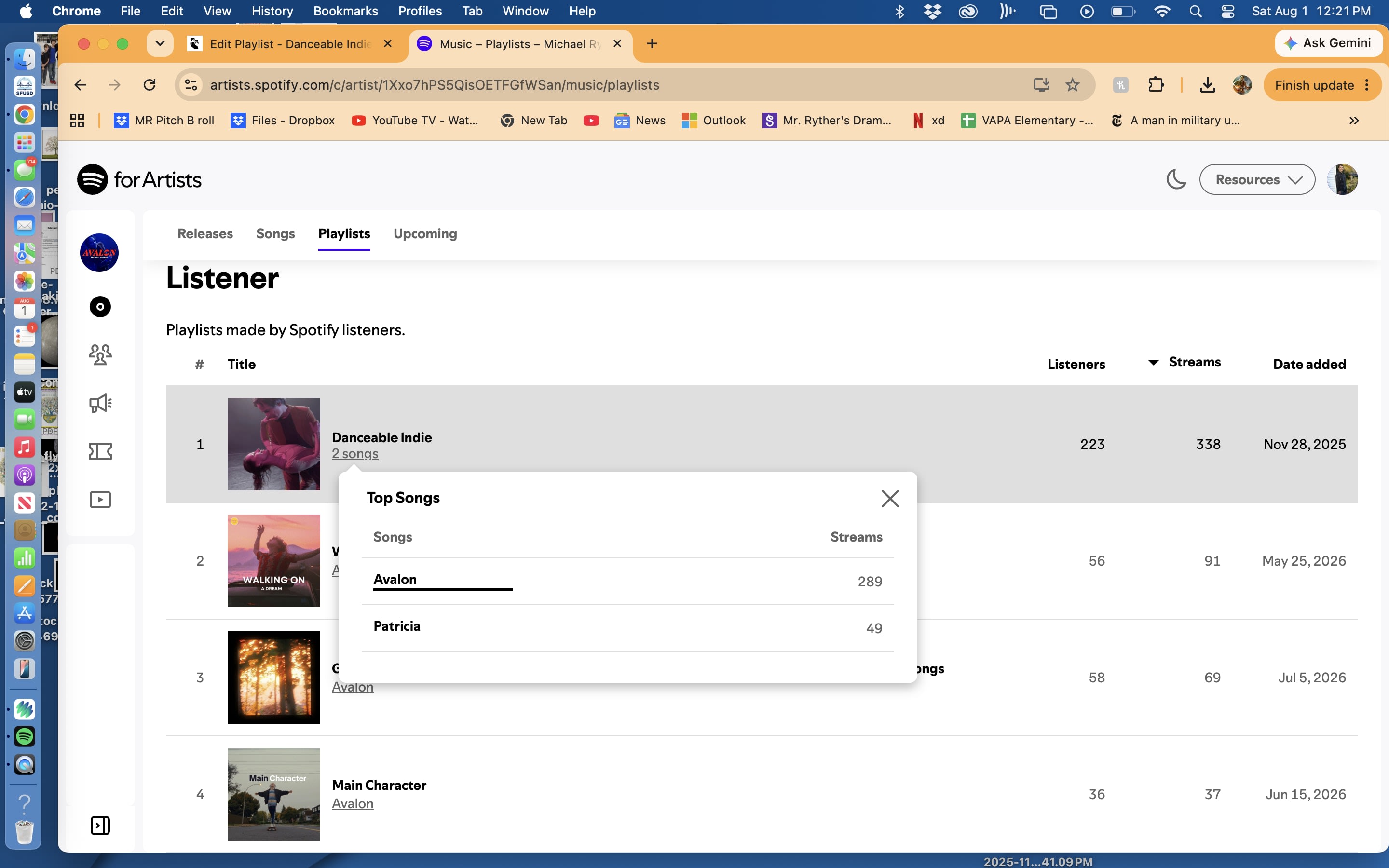Open the Finish update button
Image resolution: width=1389 pixels, height=868 pixels.
1321,85
